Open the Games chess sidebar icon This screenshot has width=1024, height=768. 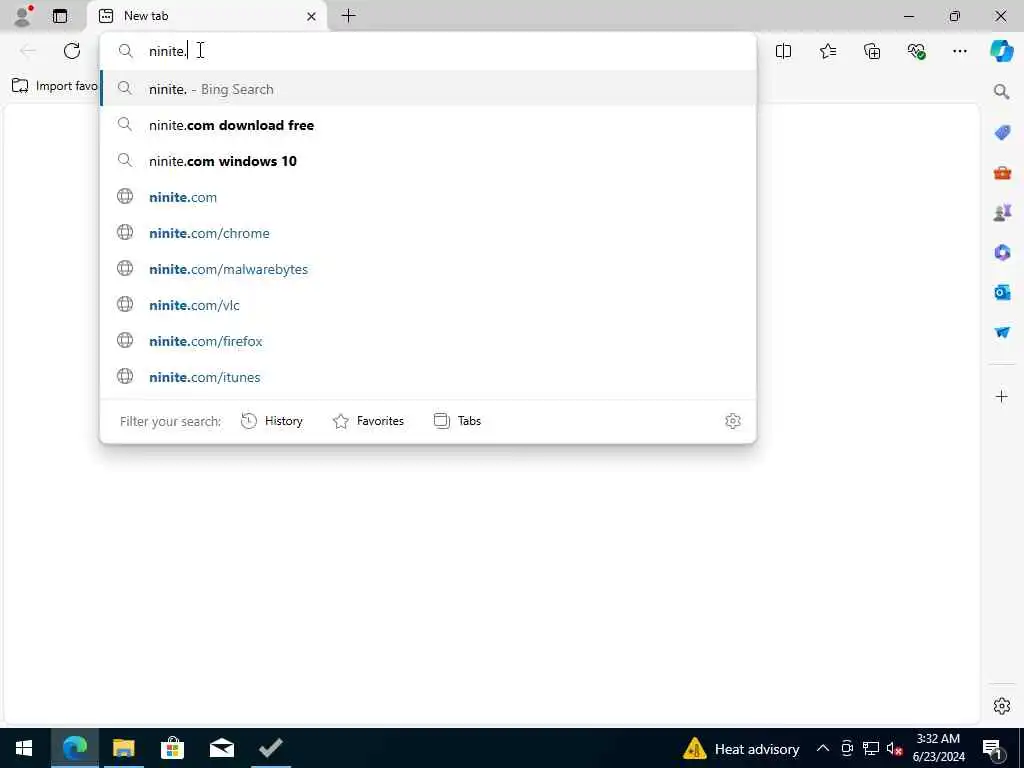coord(1002,212)
